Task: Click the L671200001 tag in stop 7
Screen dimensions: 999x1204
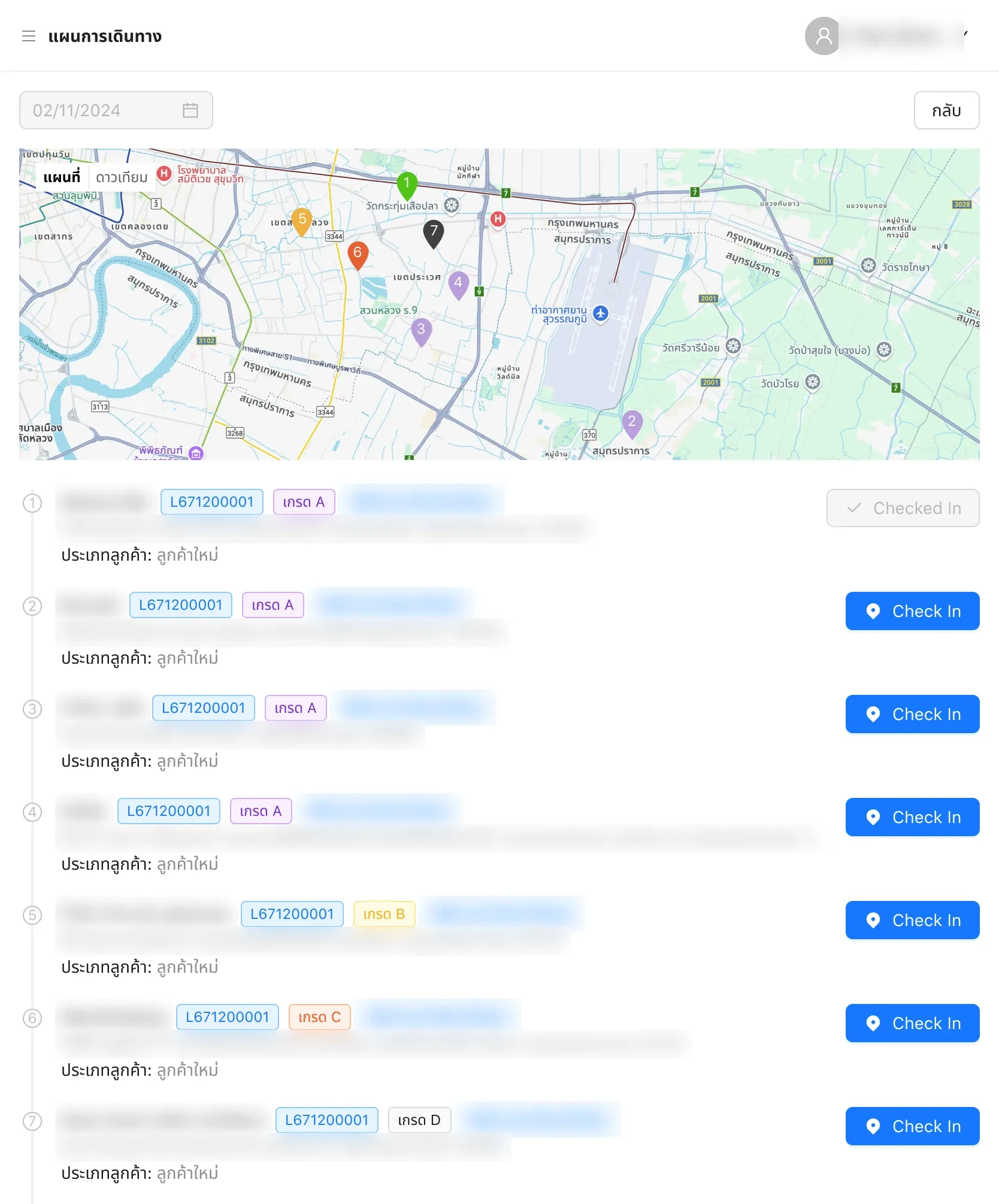Action: tap(327, 1120)
